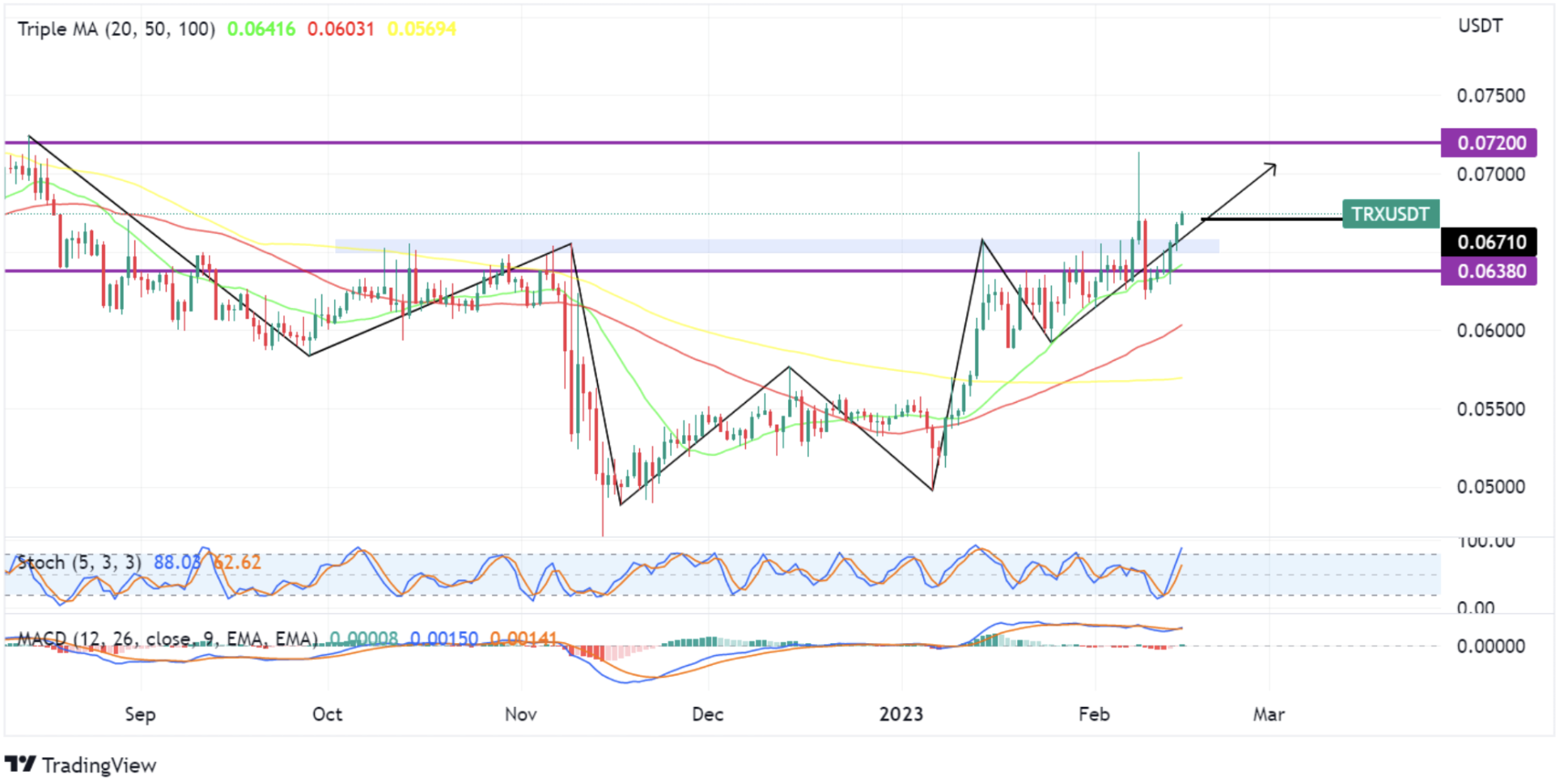Click the green MA value 0.06416
Viewport: 1568px width, 783px height.
(261, 29)
